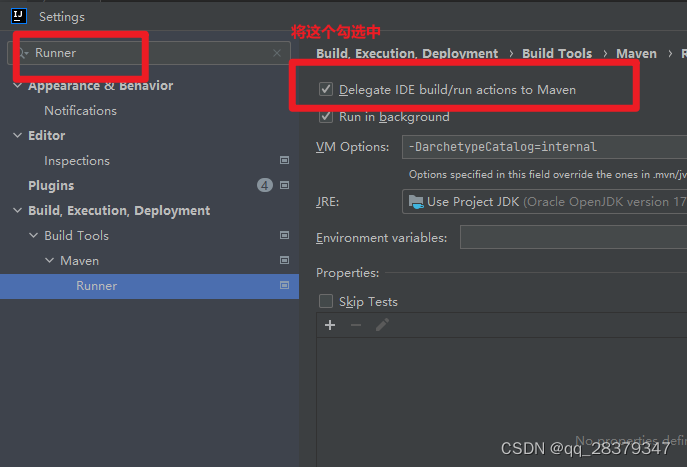The width and height of the screenshot is (687, 467).
Task: Click the Runner settings search field
Action: point(149,53)
